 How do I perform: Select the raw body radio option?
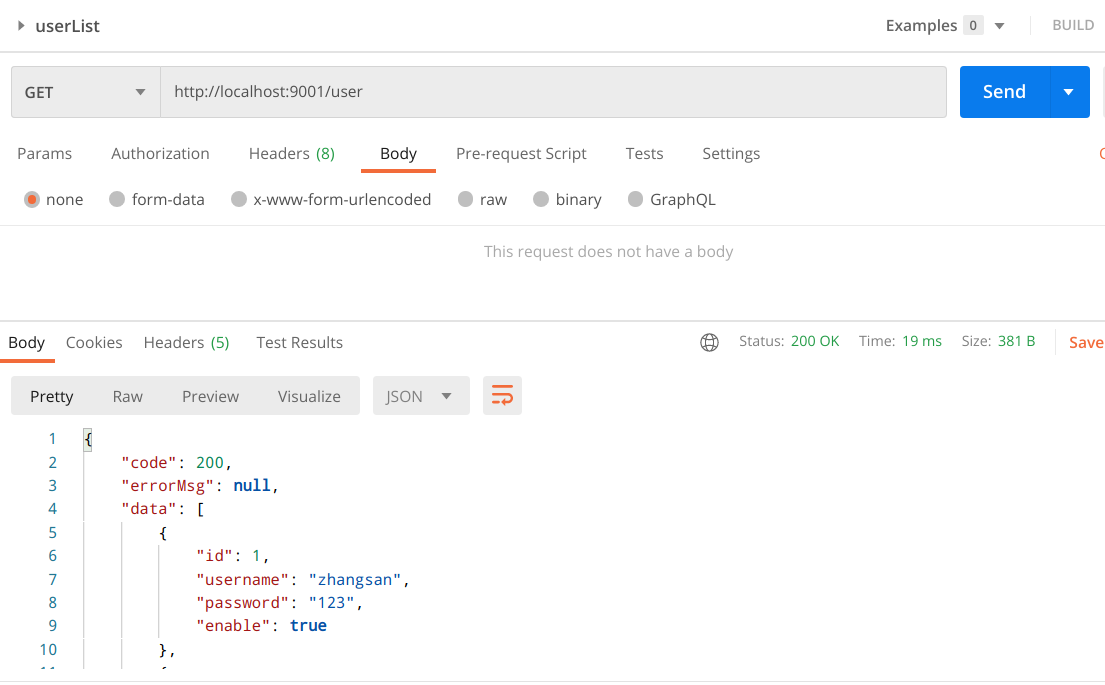point(465,200)
